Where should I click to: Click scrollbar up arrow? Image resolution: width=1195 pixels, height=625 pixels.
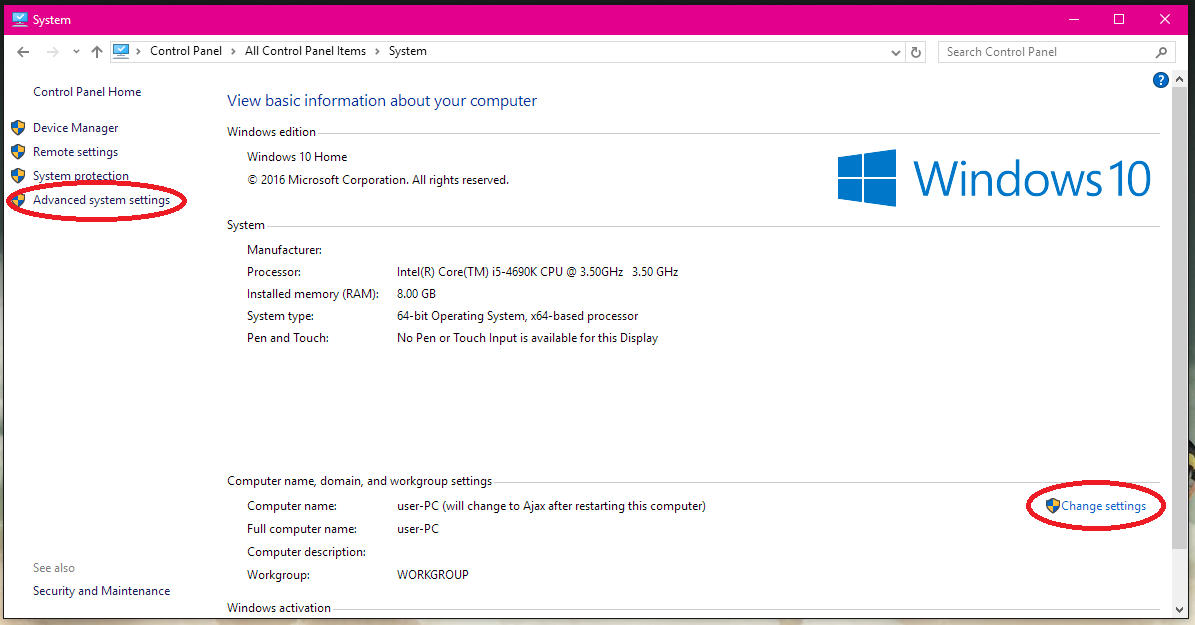pyautogui.click(x=1179, y=79)
